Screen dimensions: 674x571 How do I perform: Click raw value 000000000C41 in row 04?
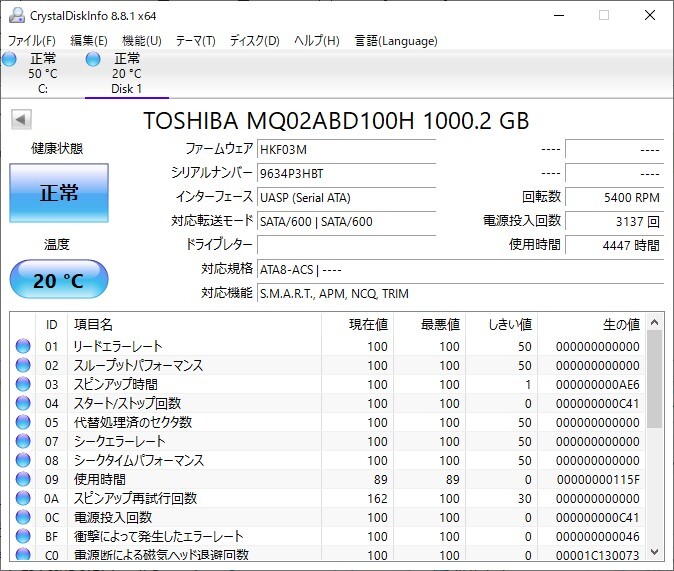pyautogui.click(x=597, y=403)
